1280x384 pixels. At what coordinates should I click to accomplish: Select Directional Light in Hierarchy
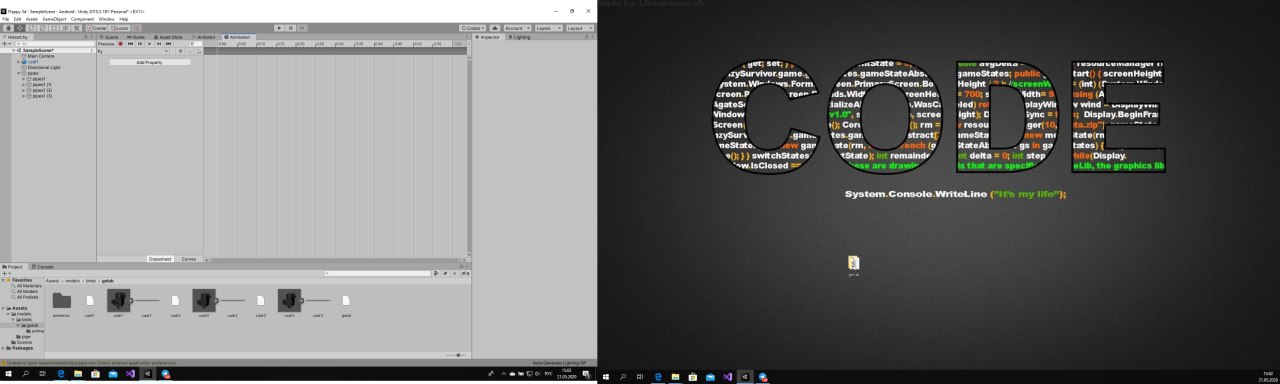click(40, 67)
